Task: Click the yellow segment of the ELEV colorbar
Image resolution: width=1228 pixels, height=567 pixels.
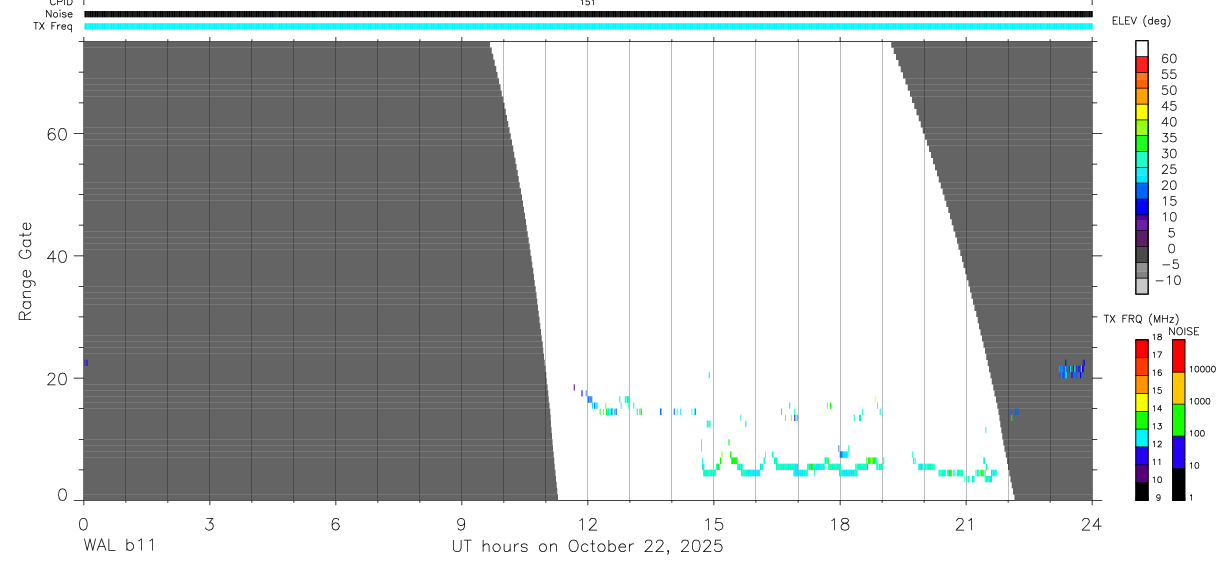Action: click(x=1142, y=112)
